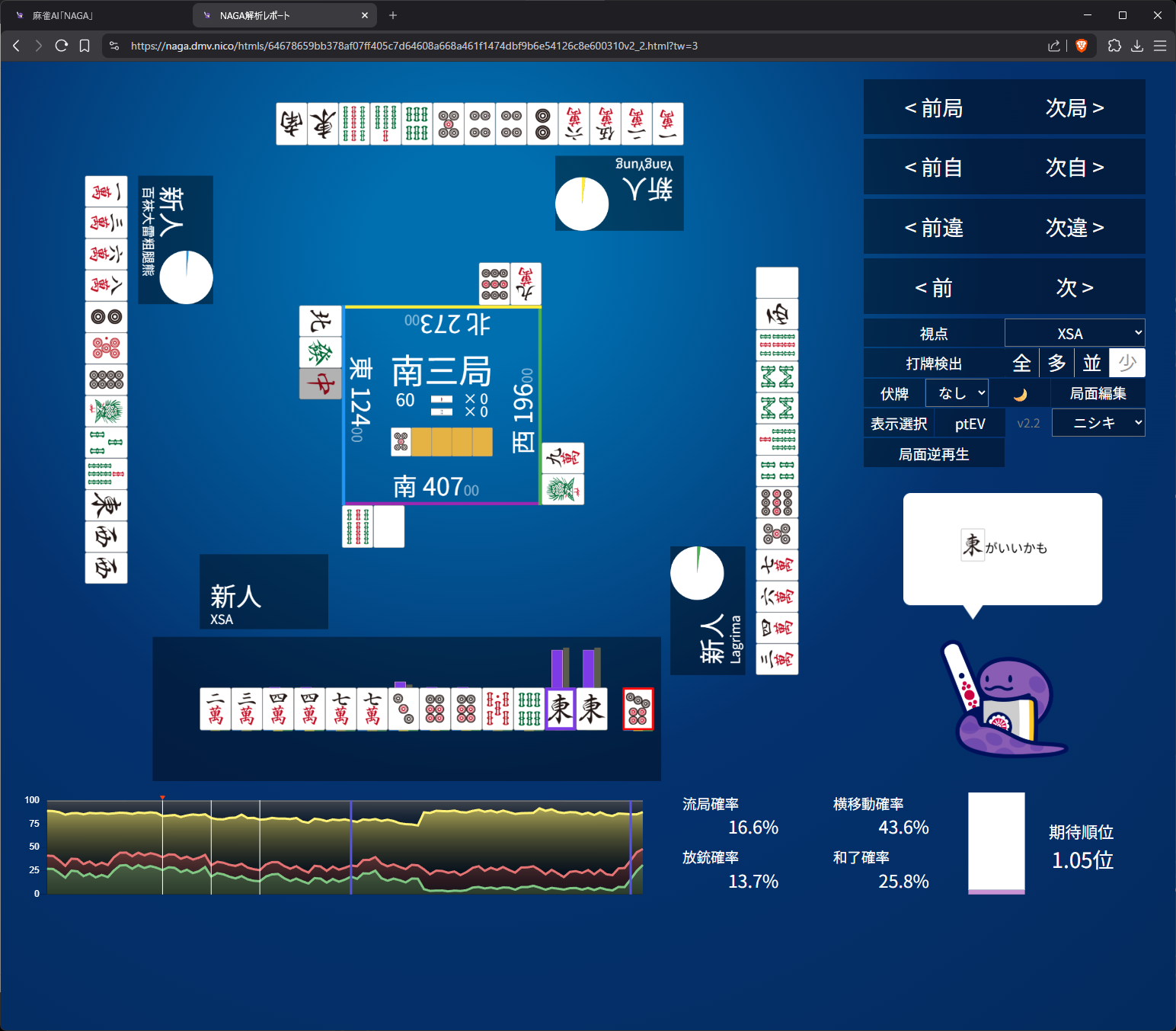Click the 局面逆再生 button

coord(934,454)
